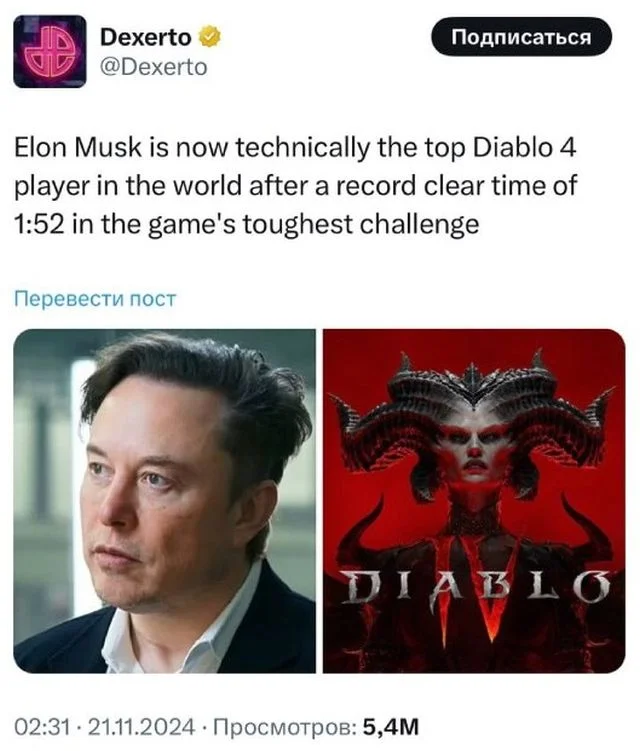Viewport: 640px width, 751px height.
Task: Visit the @Dexerto handle
Action: pyautogui.click(x=154, y=68)
